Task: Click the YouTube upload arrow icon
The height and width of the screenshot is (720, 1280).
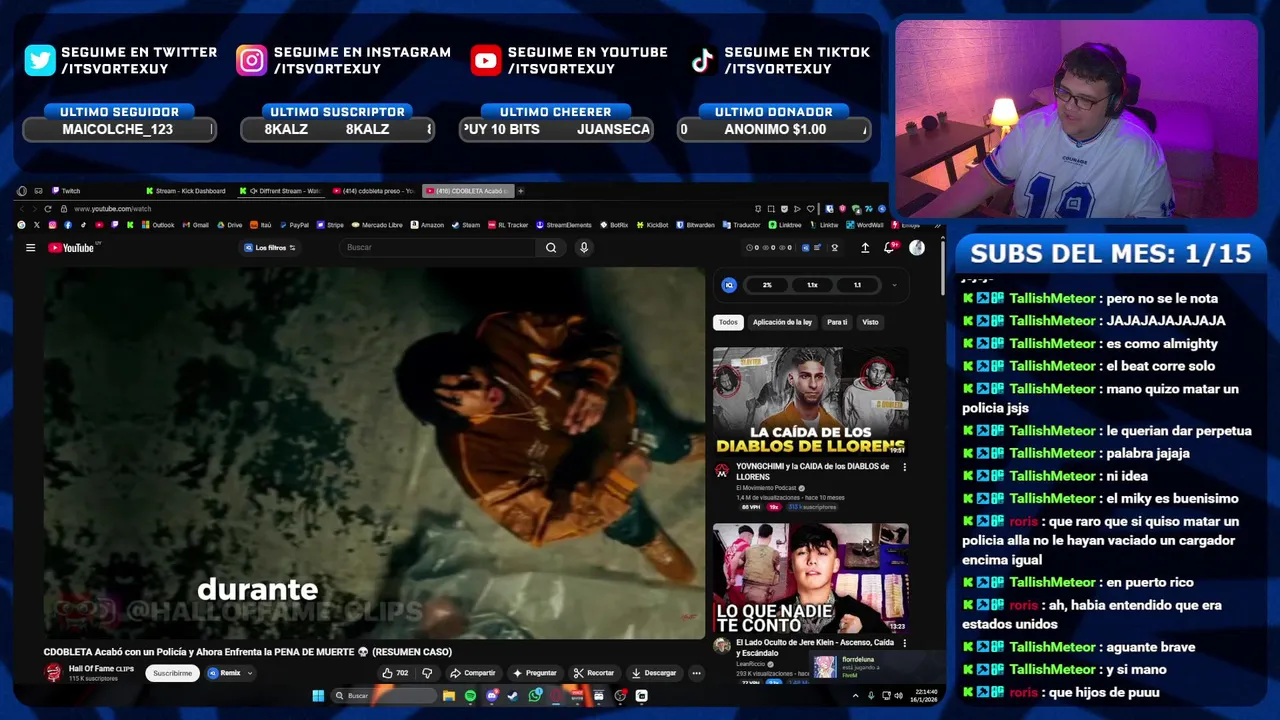Action: (865, 248)
